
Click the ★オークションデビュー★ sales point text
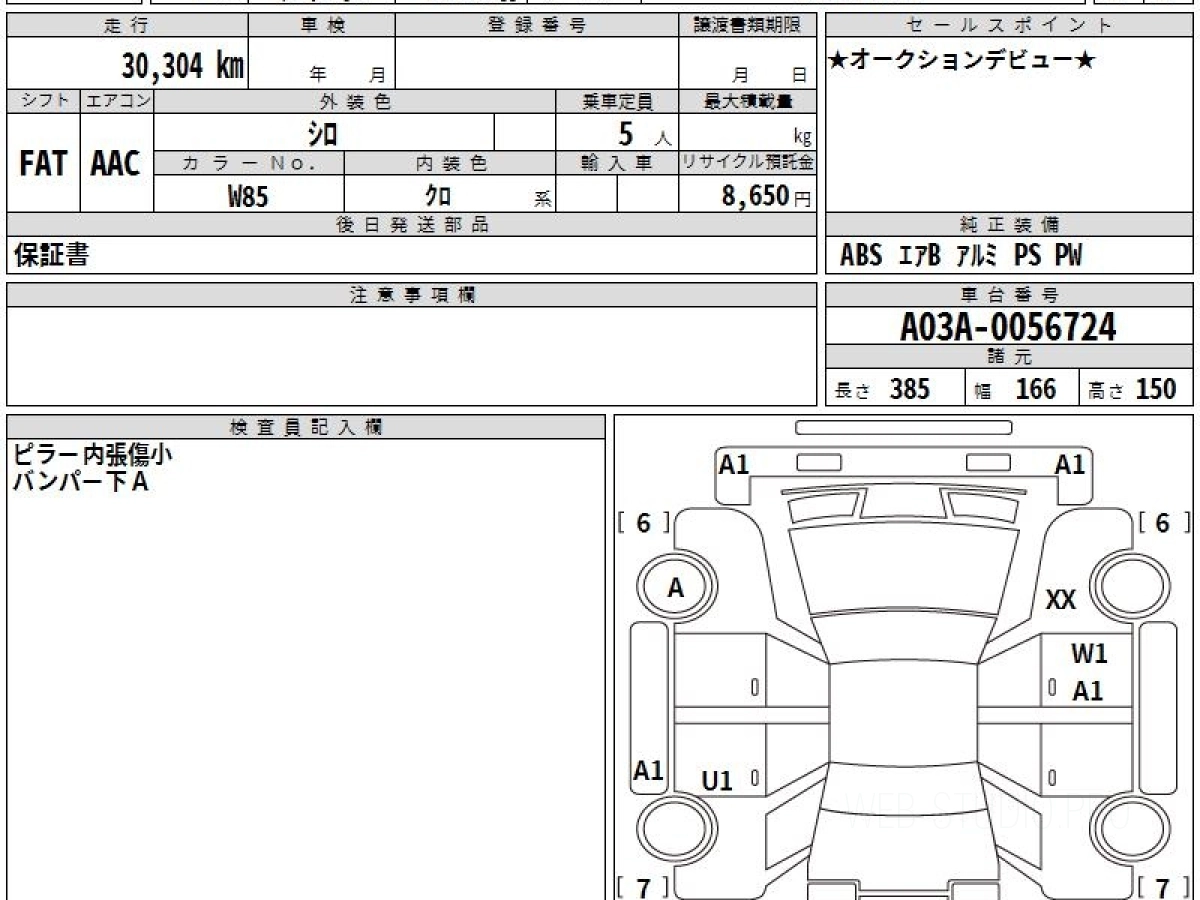[x=962, y=61]
